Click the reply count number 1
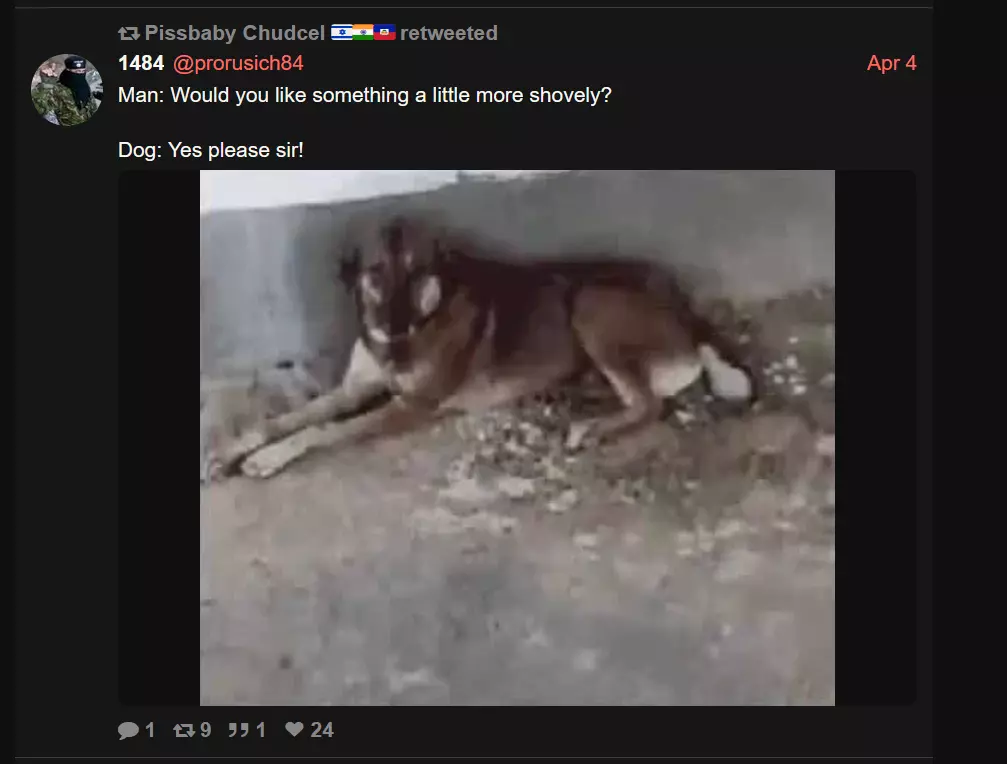This screenshot has width=1007, height=764. 150,730
